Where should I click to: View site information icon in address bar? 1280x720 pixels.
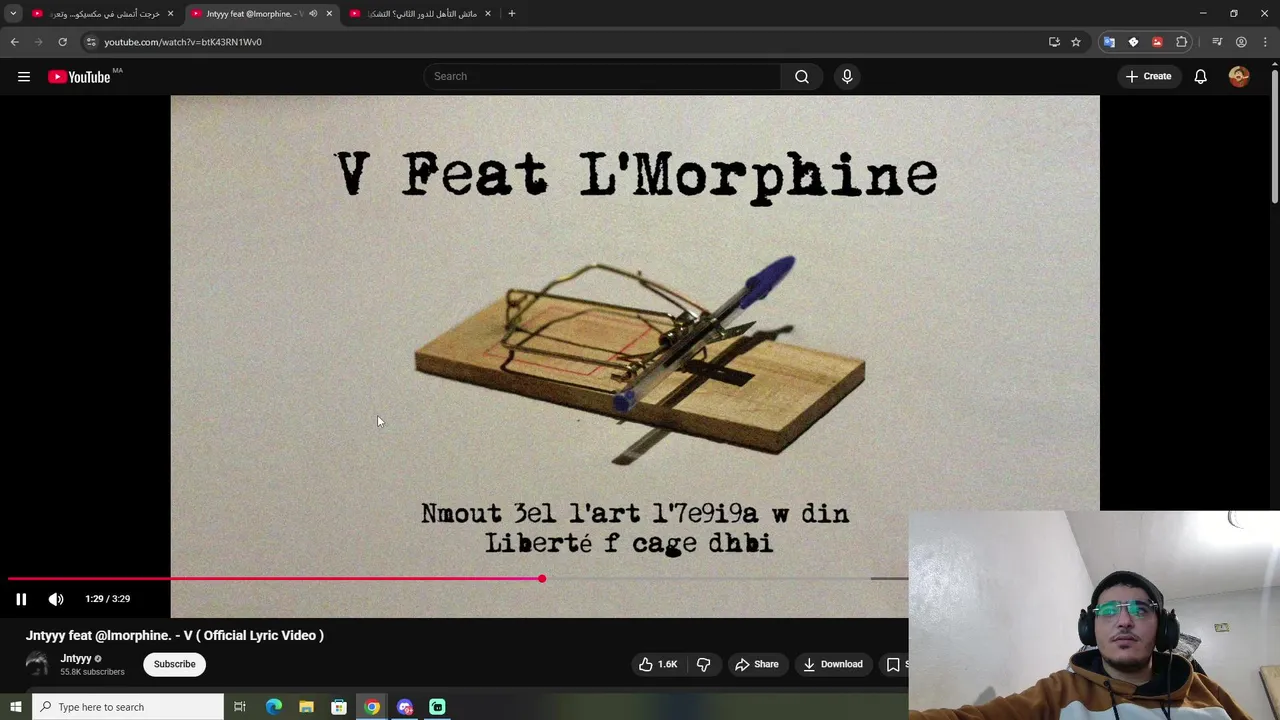(91, 42)
